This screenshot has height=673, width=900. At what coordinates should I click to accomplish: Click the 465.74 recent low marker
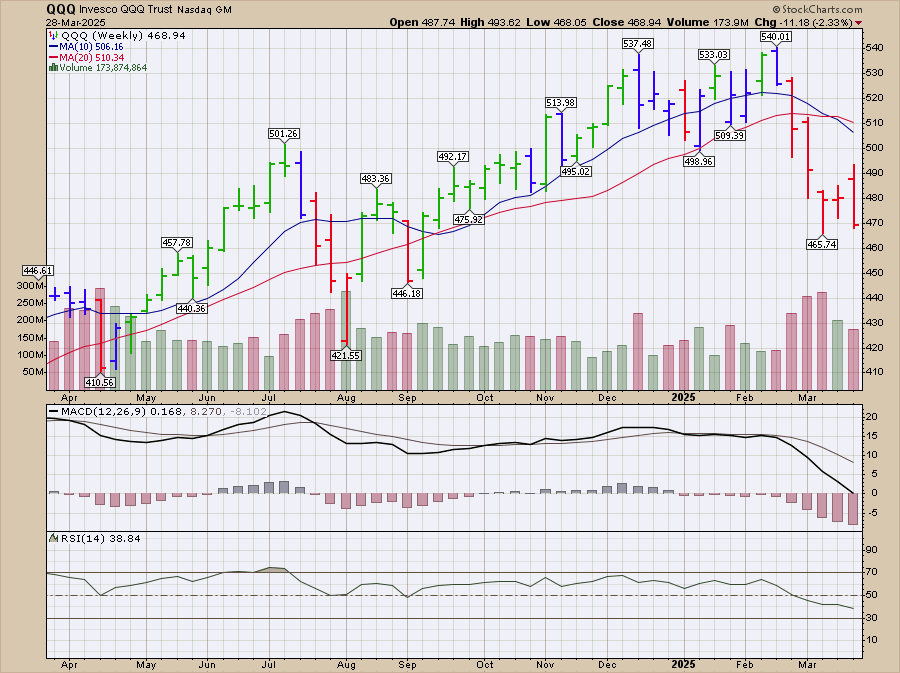tap(826, 244)
